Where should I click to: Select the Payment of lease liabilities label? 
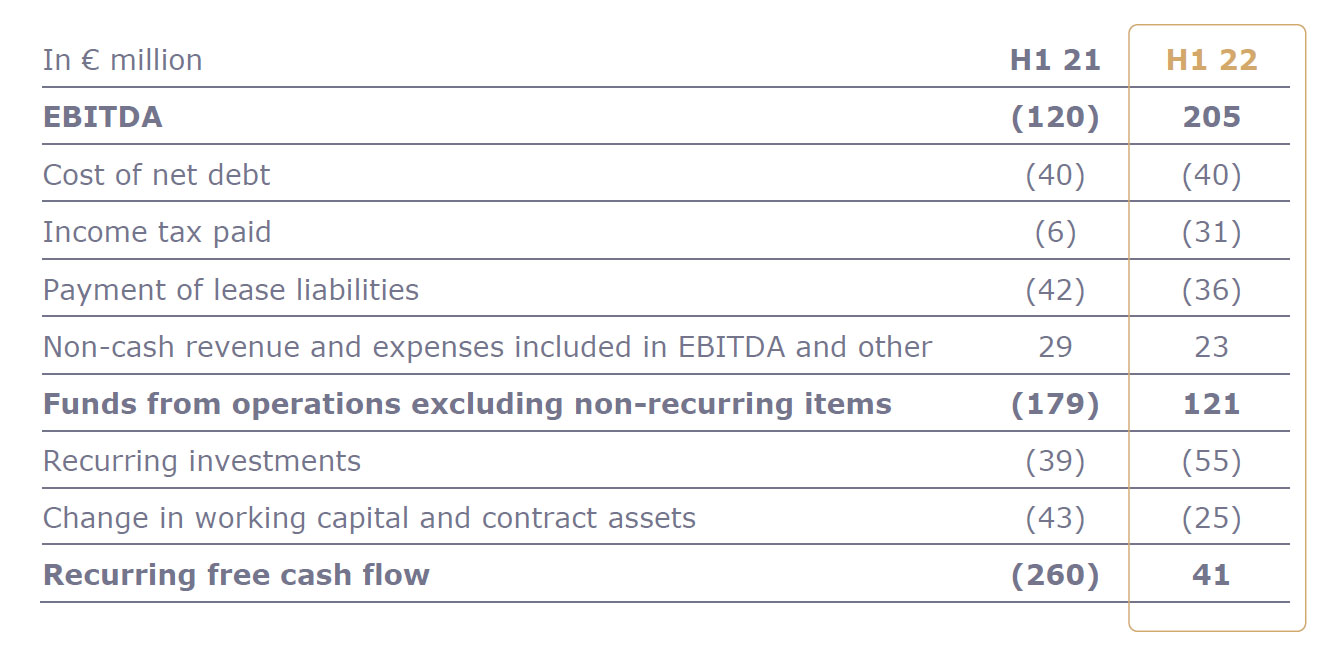pos(231,290)
